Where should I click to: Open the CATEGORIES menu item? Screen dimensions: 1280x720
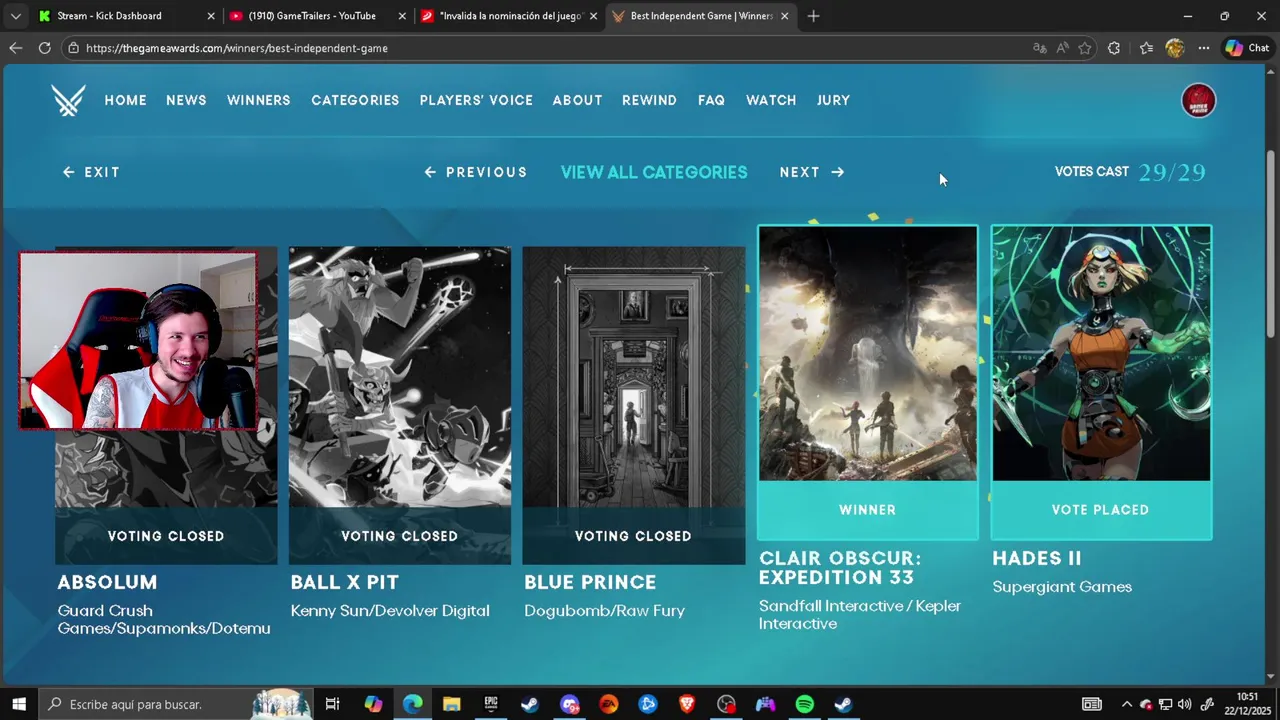click(355, 100)
